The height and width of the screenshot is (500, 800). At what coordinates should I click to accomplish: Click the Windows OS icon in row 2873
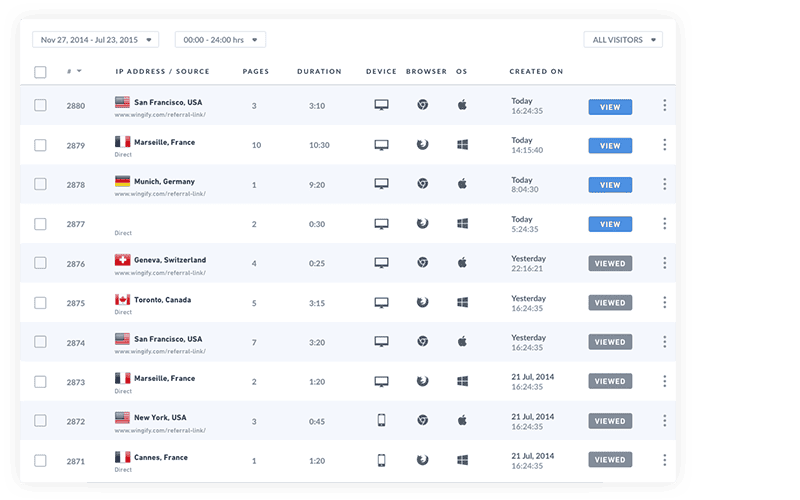click(x=462, y=381)
